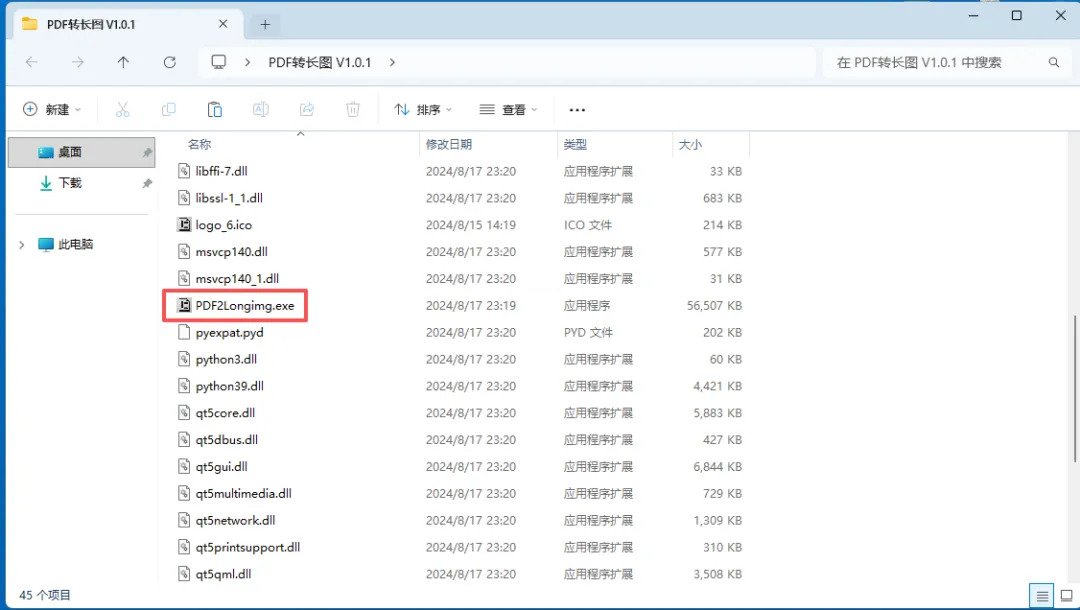Go forward with the right arrow
Viewport: 1080px width, 610px height.
point(78,62)
